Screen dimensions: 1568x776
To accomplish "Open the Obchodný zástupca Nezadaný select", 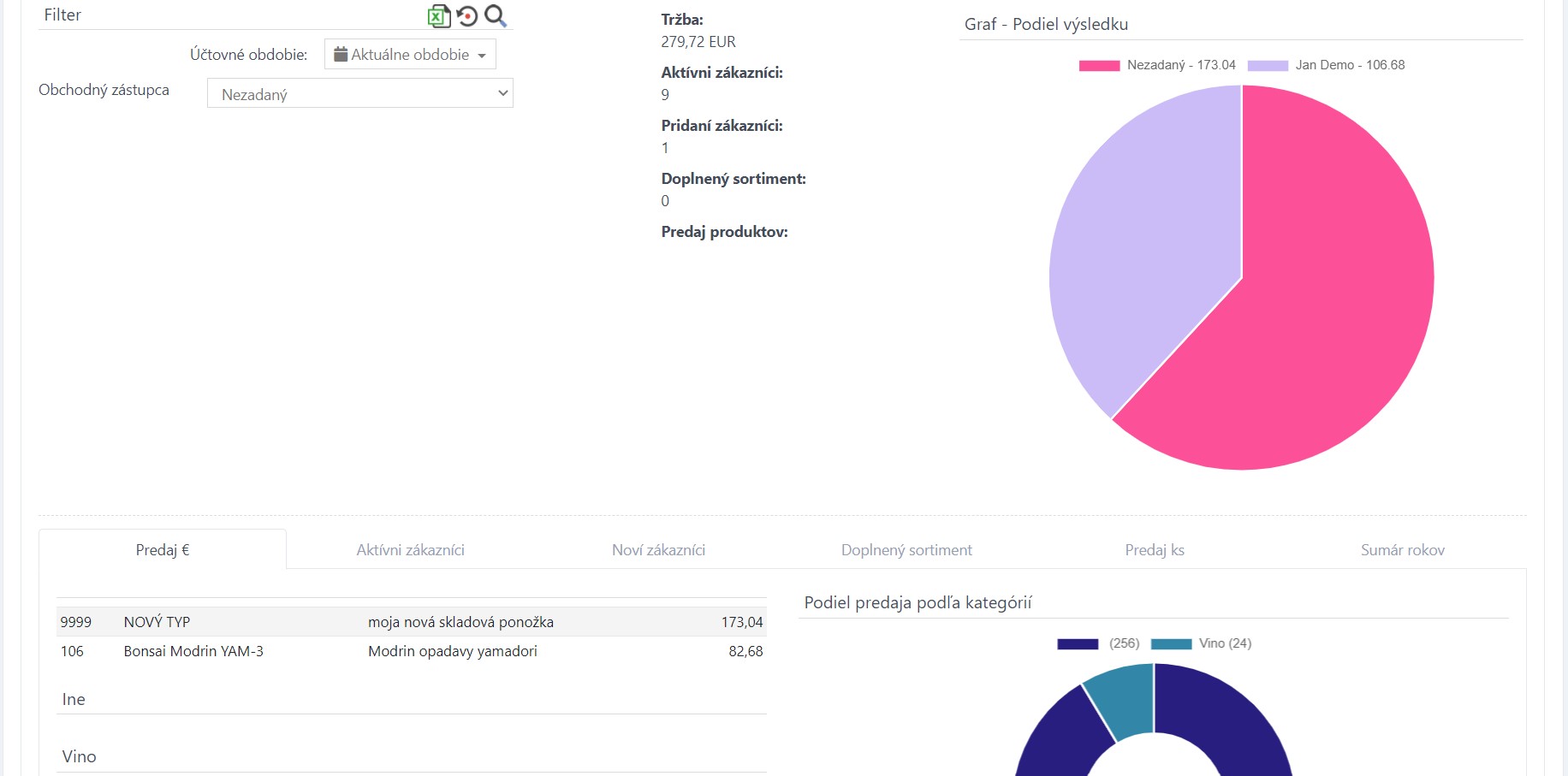I will pos(360,93).
